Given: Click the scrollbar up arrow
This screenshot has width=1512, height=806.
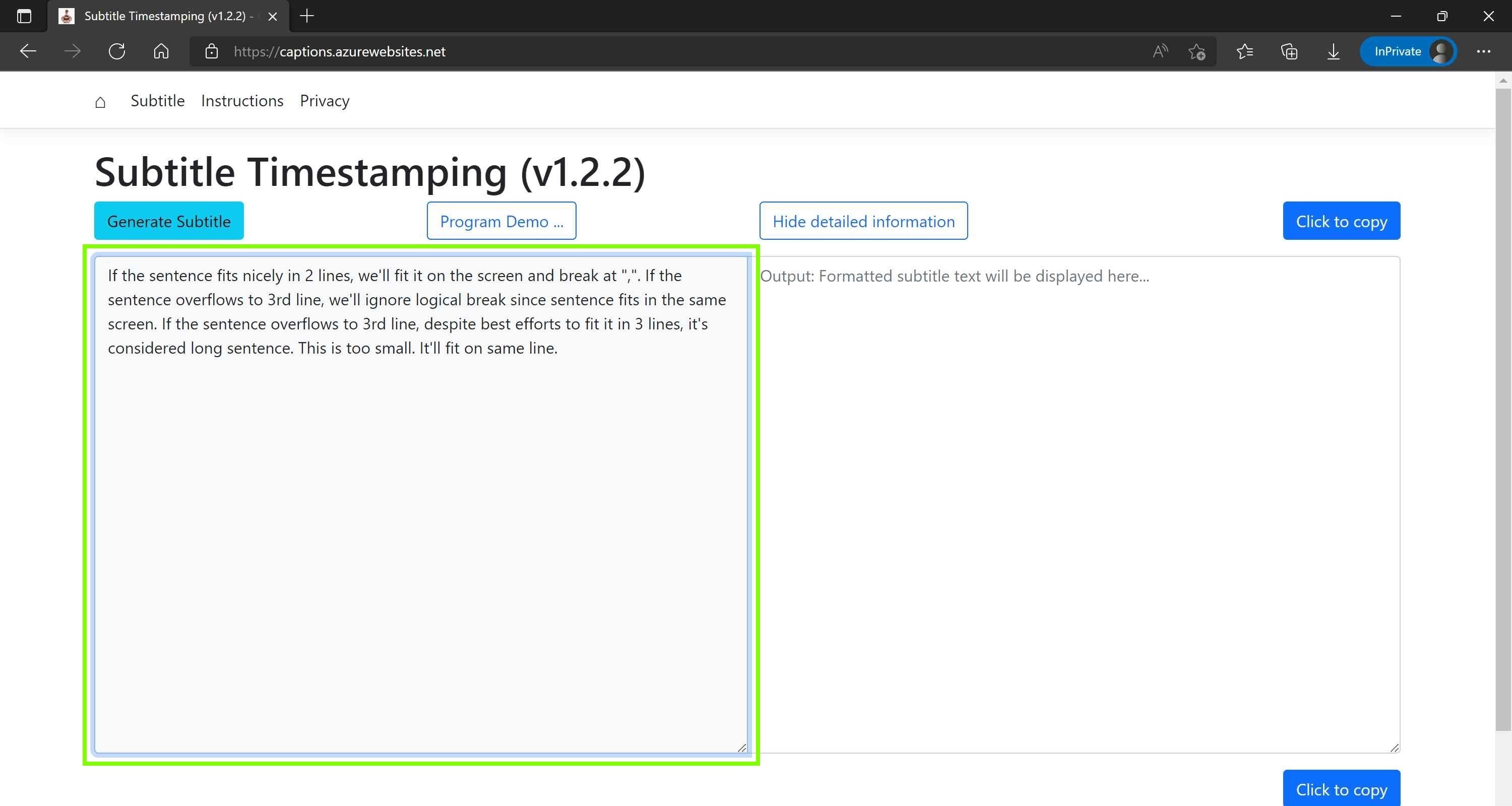Looking at the screenshot, I should point(1503,80).
